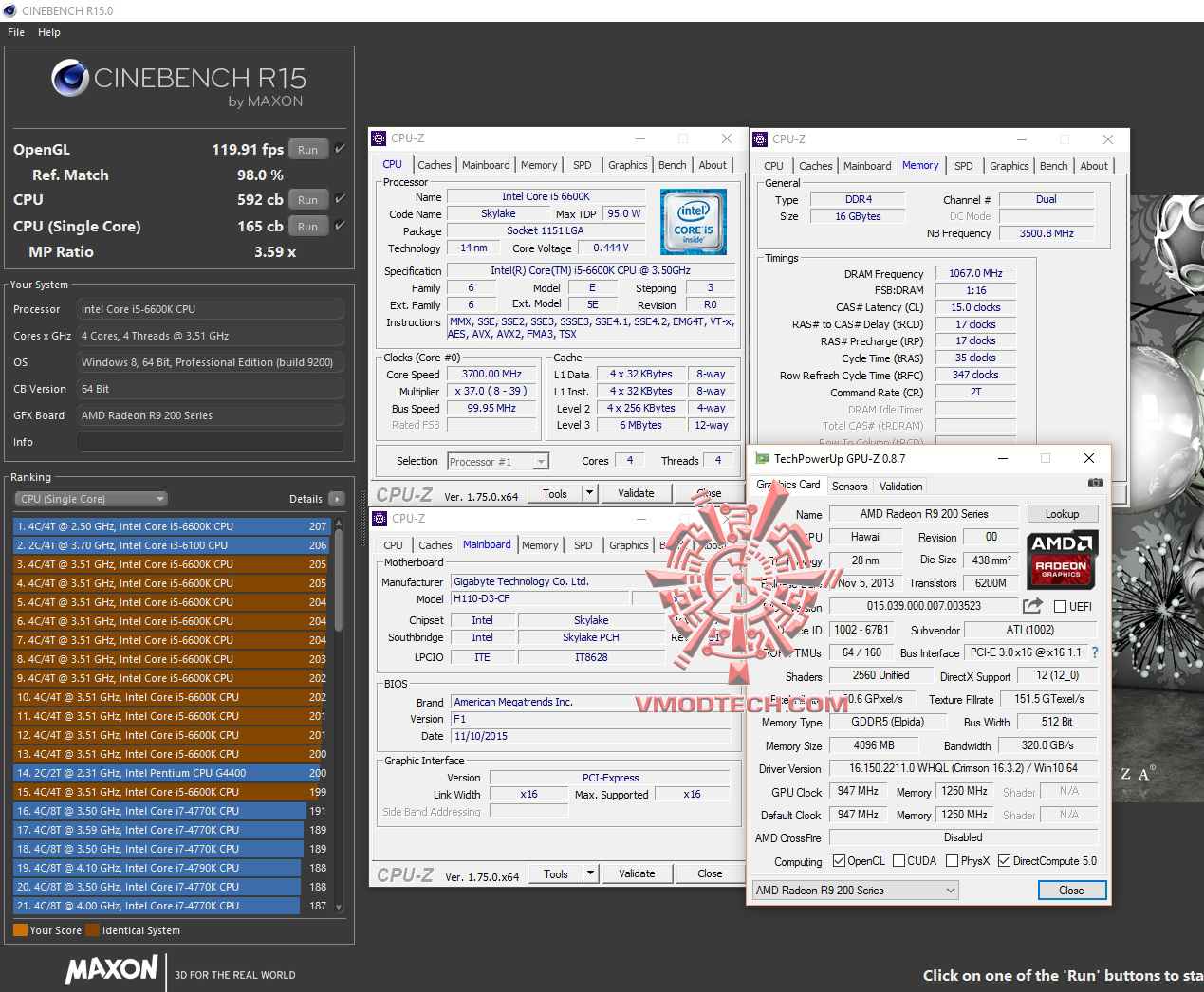Screen dimensions: 1204x992
Task: Open the AMD Radeon R9 200 Series GPU dropdown
Action: point(856,891)
